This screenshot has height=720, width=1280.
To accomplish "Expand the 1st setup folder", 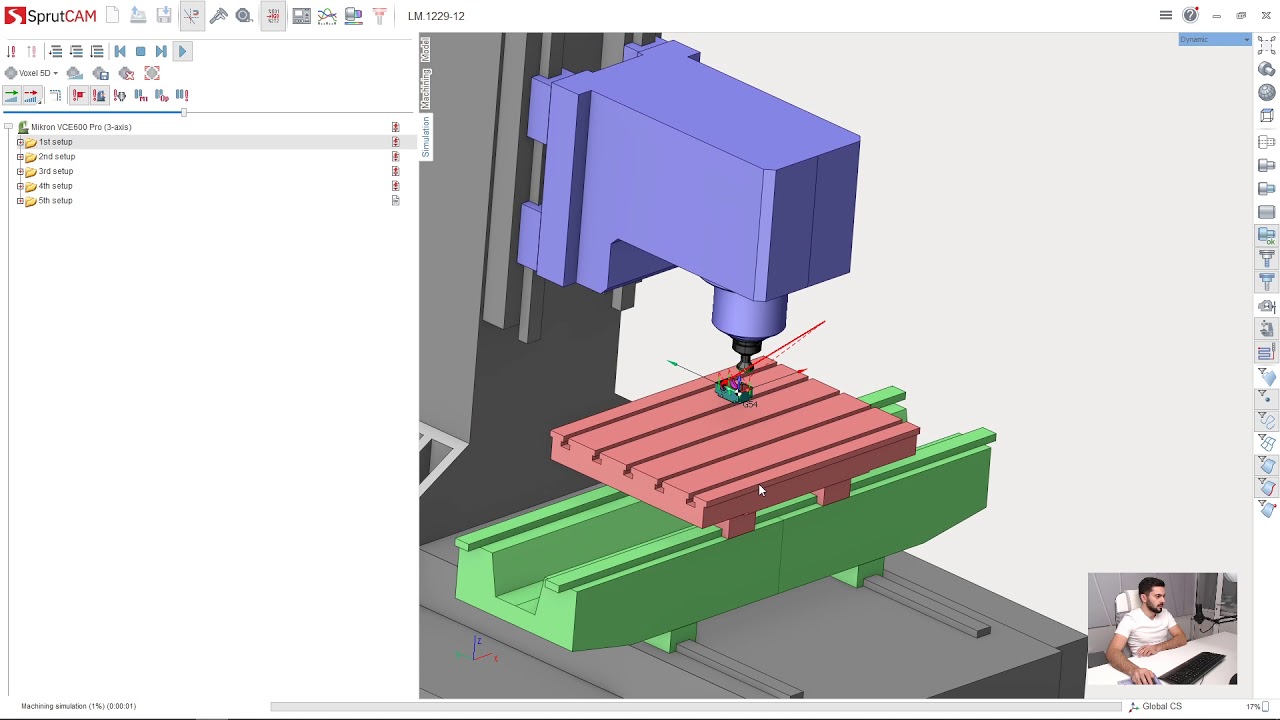I will coord(20,142).
